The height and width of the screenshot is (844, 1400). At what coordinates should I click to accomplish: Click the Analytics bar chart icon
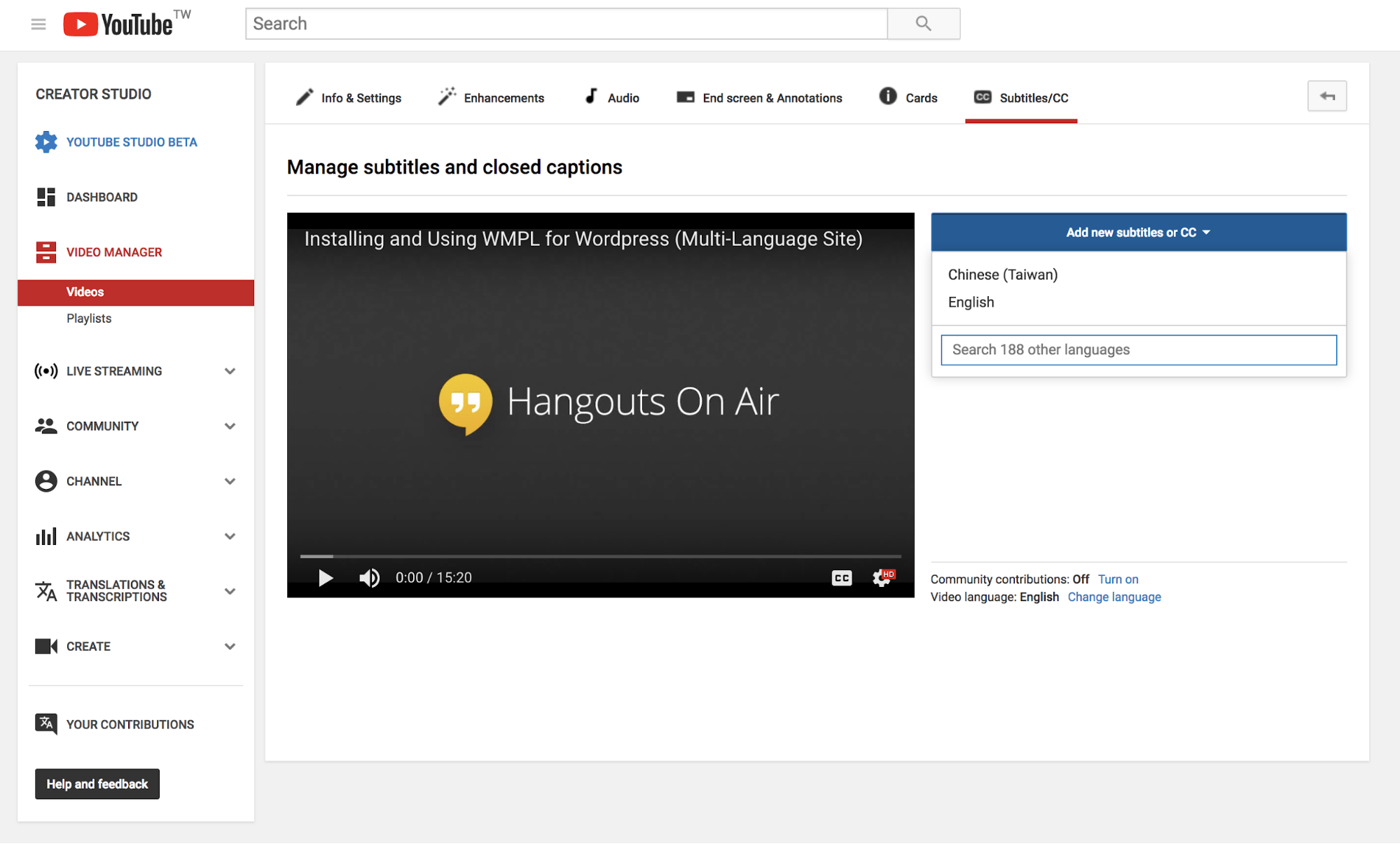point(46,537)
